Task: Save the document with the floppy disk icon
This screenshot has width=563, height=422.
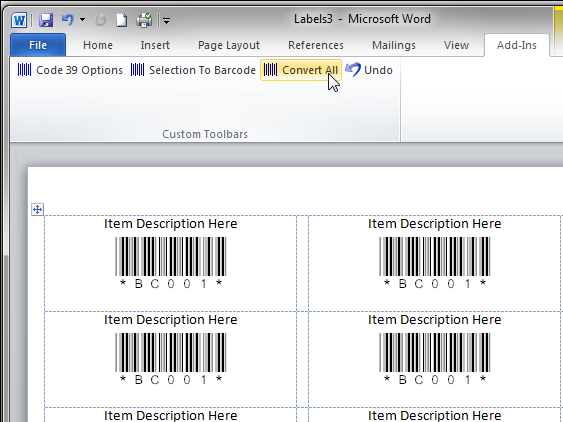Action: [46, 20]
